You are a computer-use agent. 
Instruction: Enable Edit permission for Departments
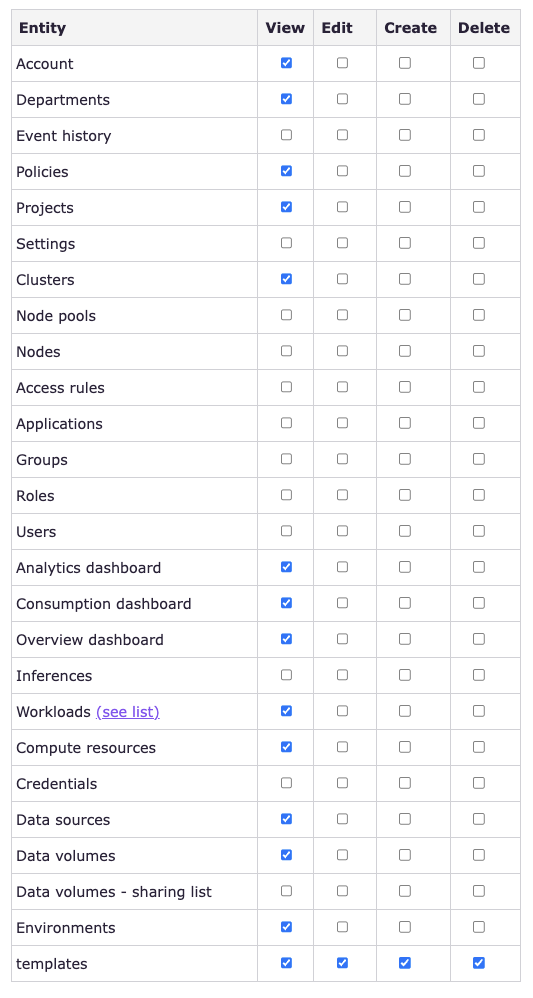342,99
